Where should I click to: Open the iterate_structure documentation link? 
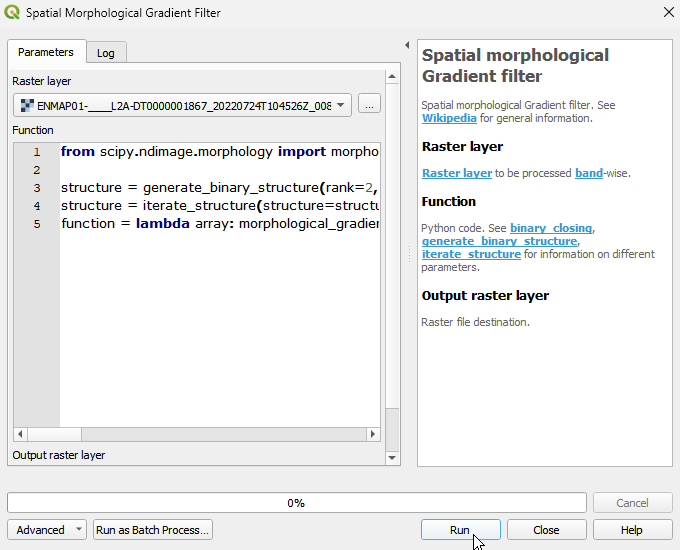click(x=471, y=254)
